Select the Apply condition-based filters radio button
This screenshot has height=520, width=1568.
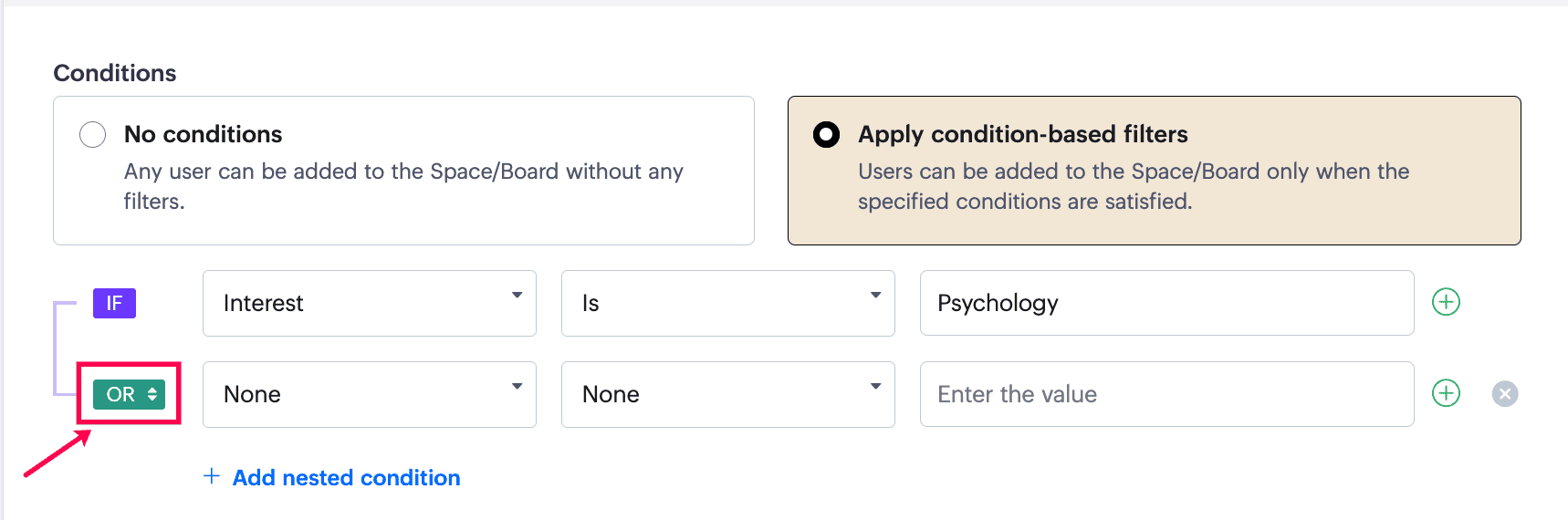(826, 135)
